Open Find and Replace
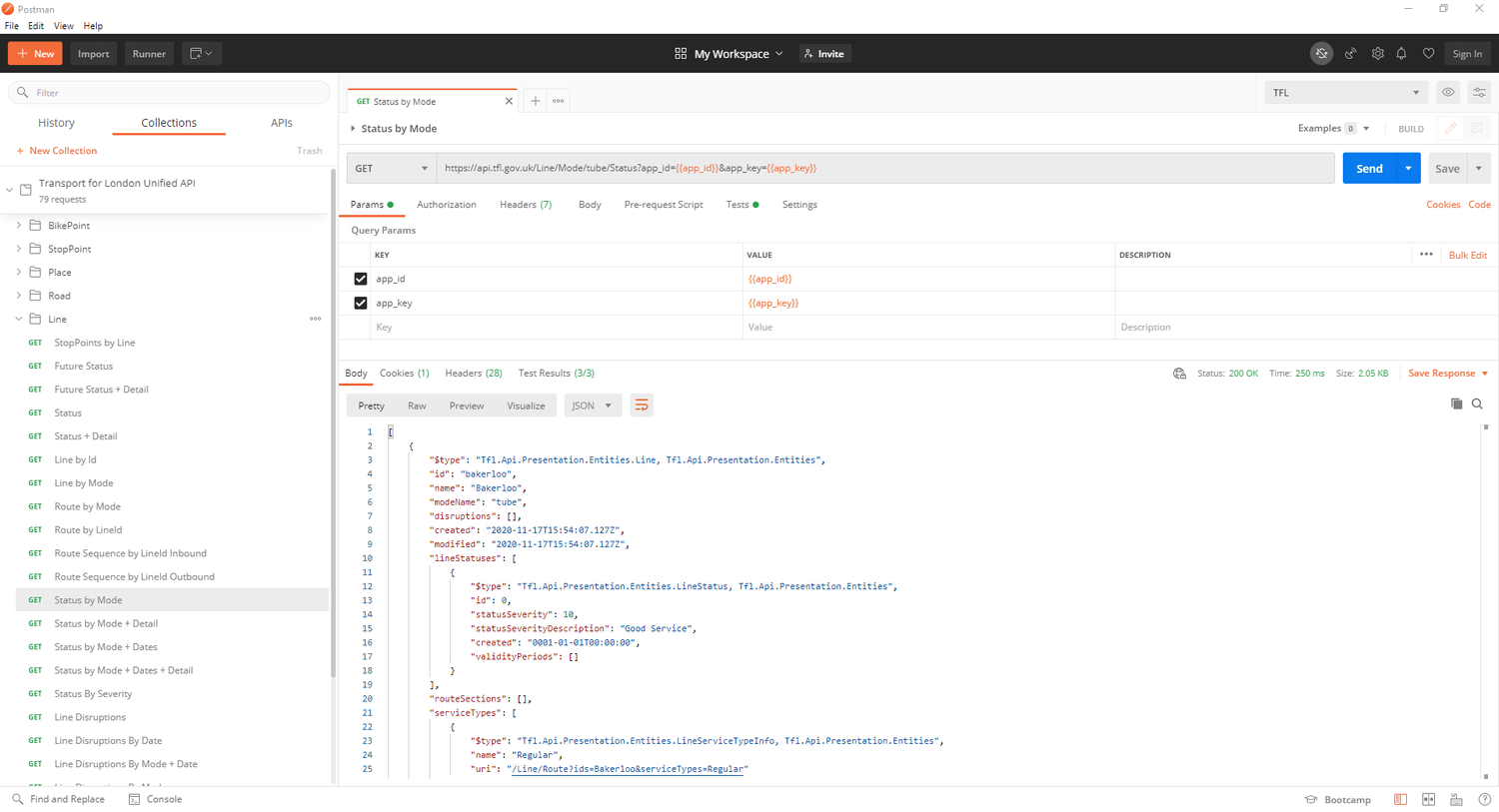 [62, 799]
